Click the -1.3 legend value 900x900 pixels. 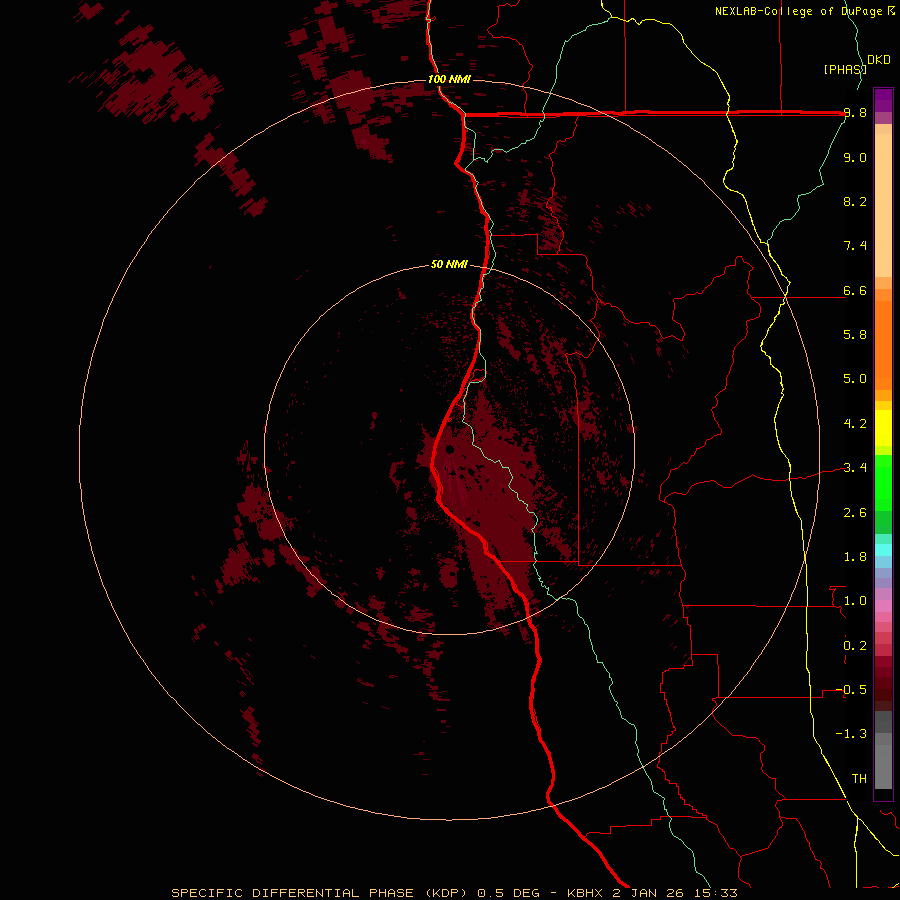point(851,734)
